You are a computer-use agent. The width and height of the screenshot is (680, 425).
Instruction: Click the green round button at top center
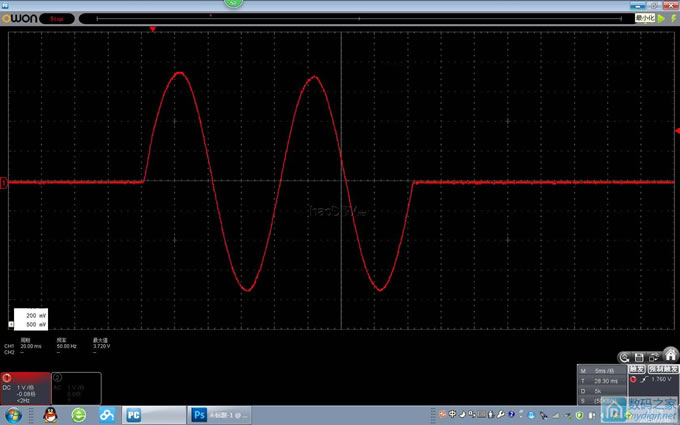234,4
